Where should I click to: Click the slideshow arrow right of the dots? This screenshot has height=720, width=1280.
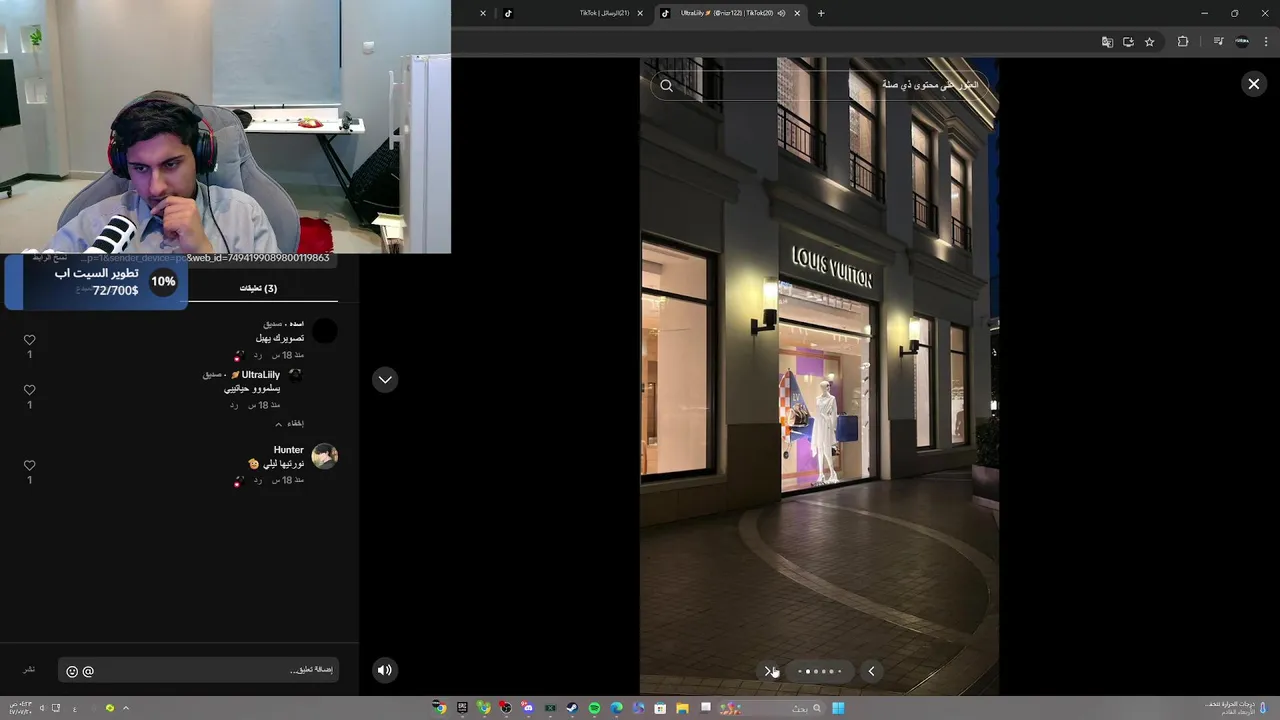pos(871,671)
